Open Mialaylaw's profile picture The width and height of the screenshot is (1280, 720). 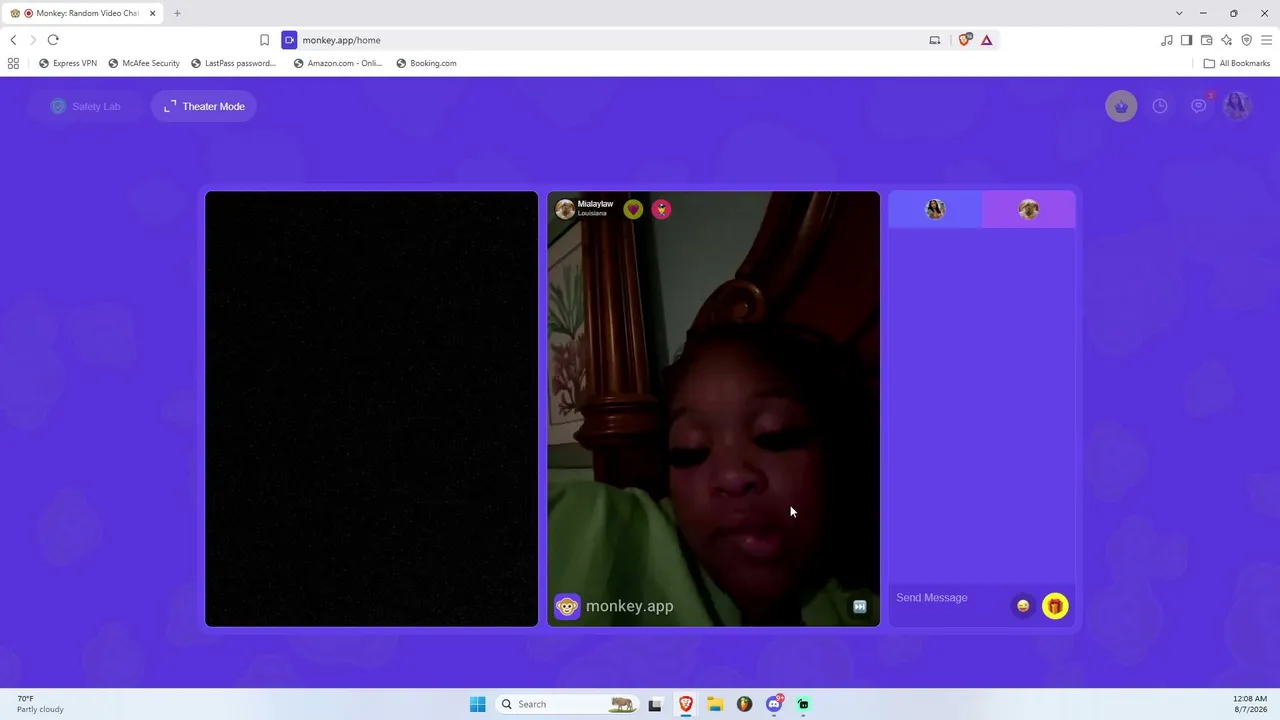point(565,209)
